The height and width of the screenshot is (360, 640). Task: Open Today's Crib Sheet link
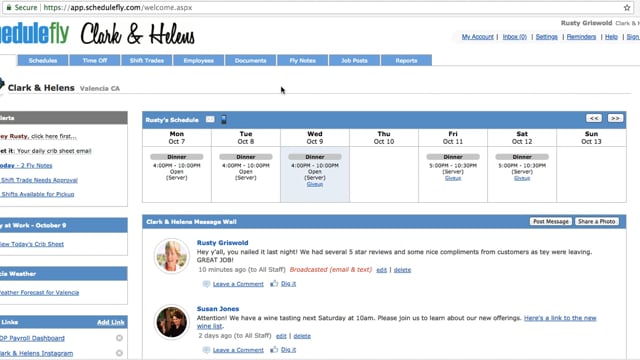(32, 244)
